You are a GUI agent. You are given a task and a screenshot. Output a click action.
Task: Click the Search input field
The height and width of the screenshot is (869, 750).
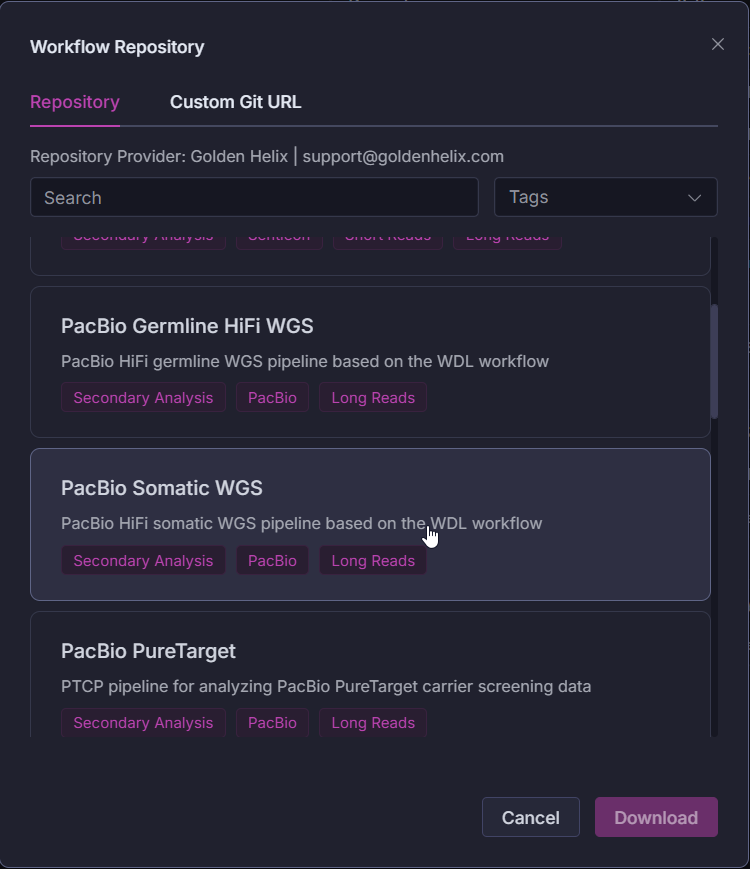point(254,198)
